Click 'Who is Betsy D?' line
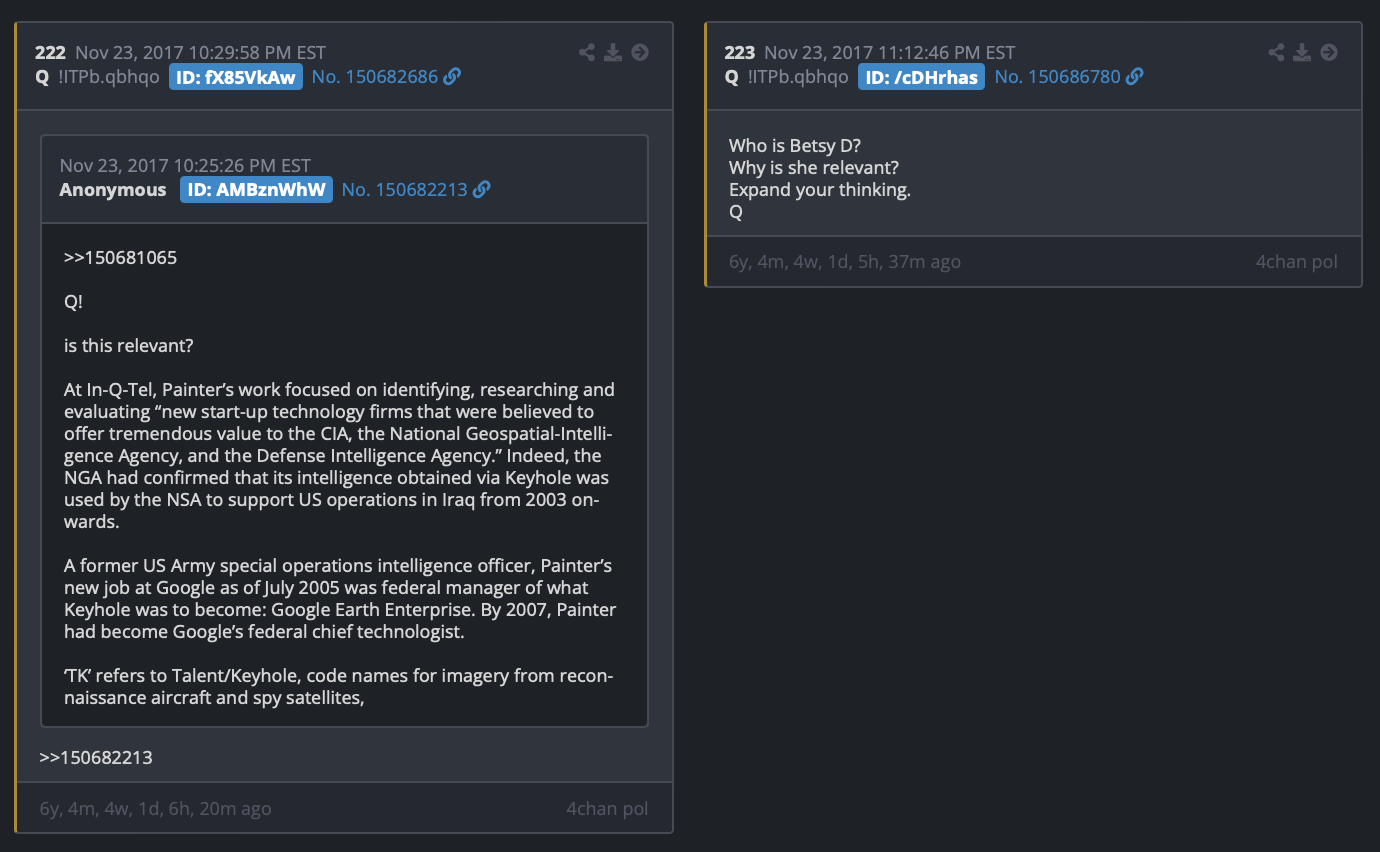This screenshot has height=852, width=1380. coord(795,146)
